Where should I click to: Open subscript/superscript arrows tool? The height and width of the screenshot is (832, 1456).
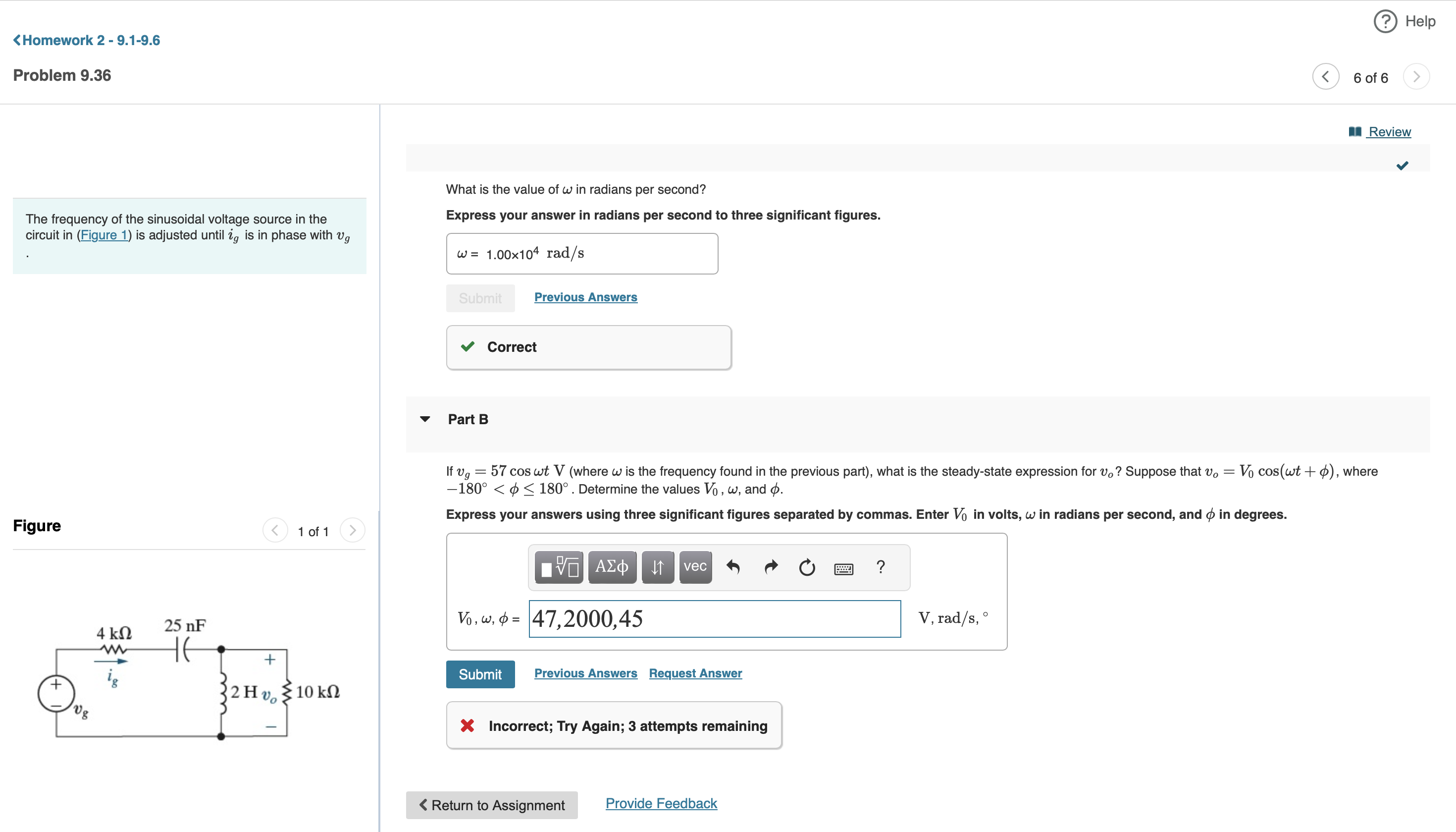657,567
